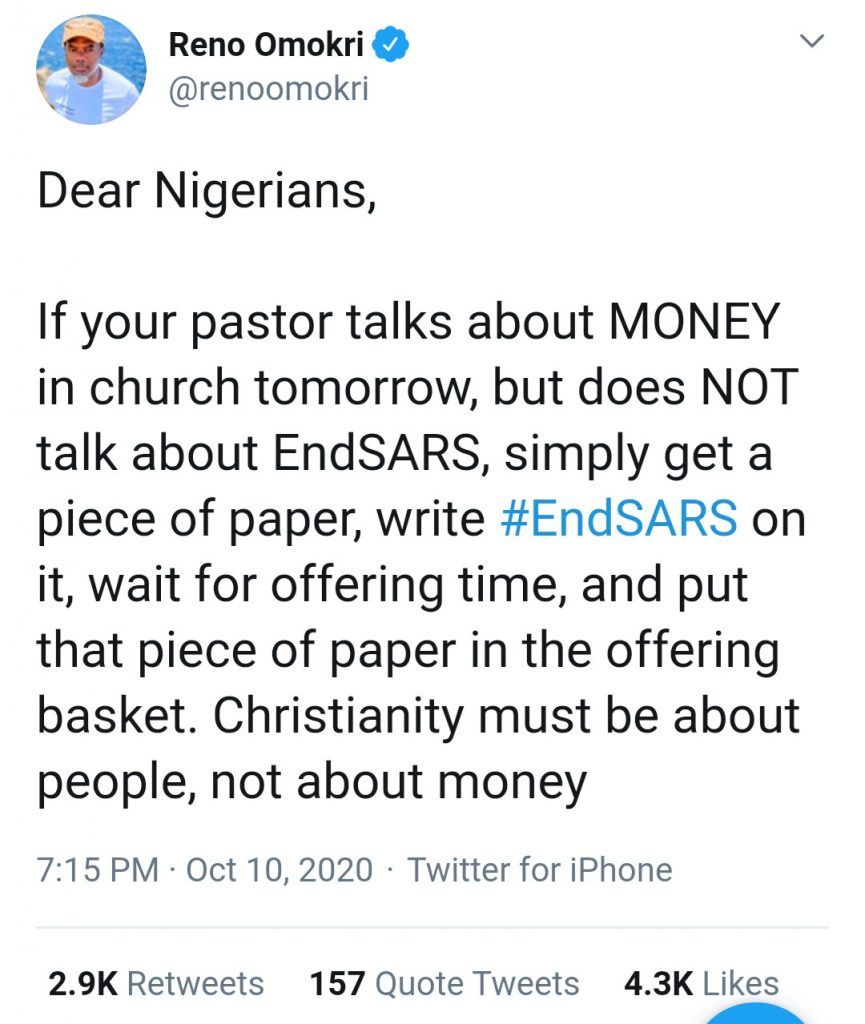Image resolution: width=865 pixels, height=1024 pixels.
Task: Click the 7:15 PM timestamp
Action: click(97, 869)
